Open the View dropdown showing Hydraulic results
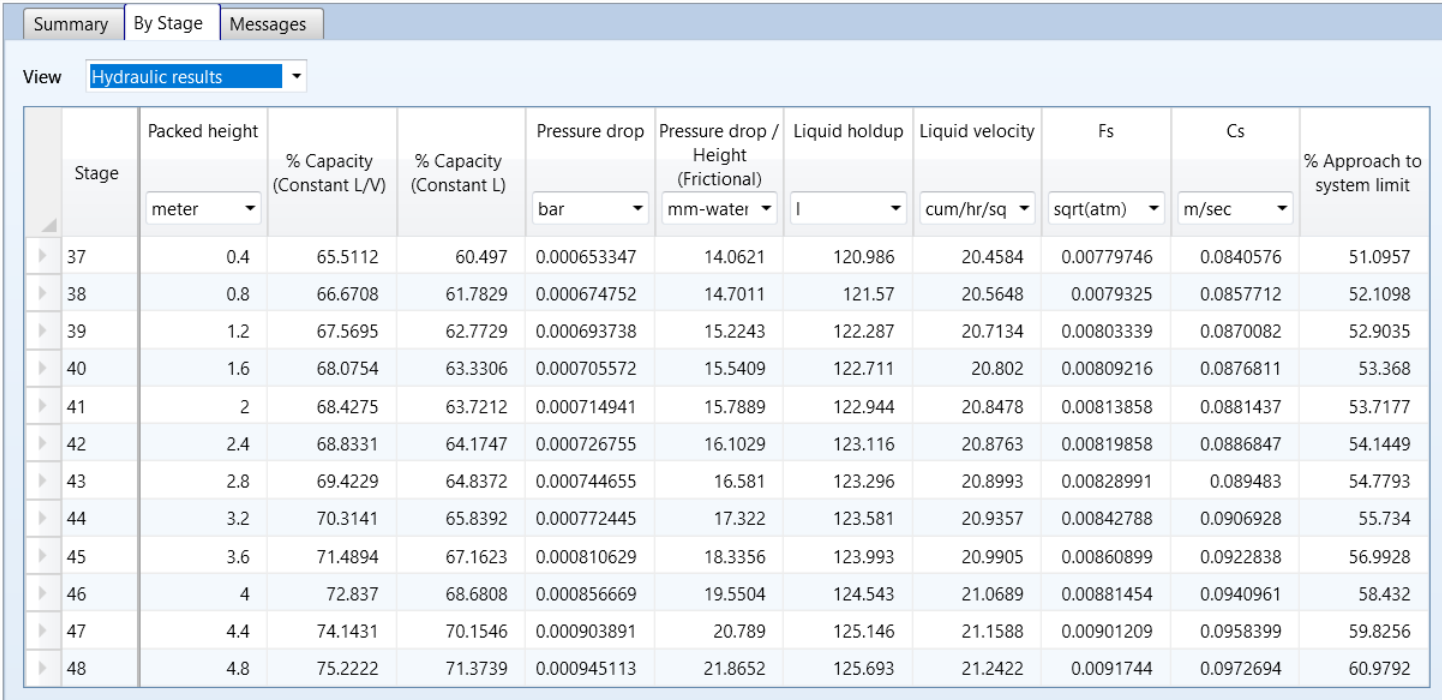Image resolution: width=1442 pixels, height=700 pixels. coord(197,77)
